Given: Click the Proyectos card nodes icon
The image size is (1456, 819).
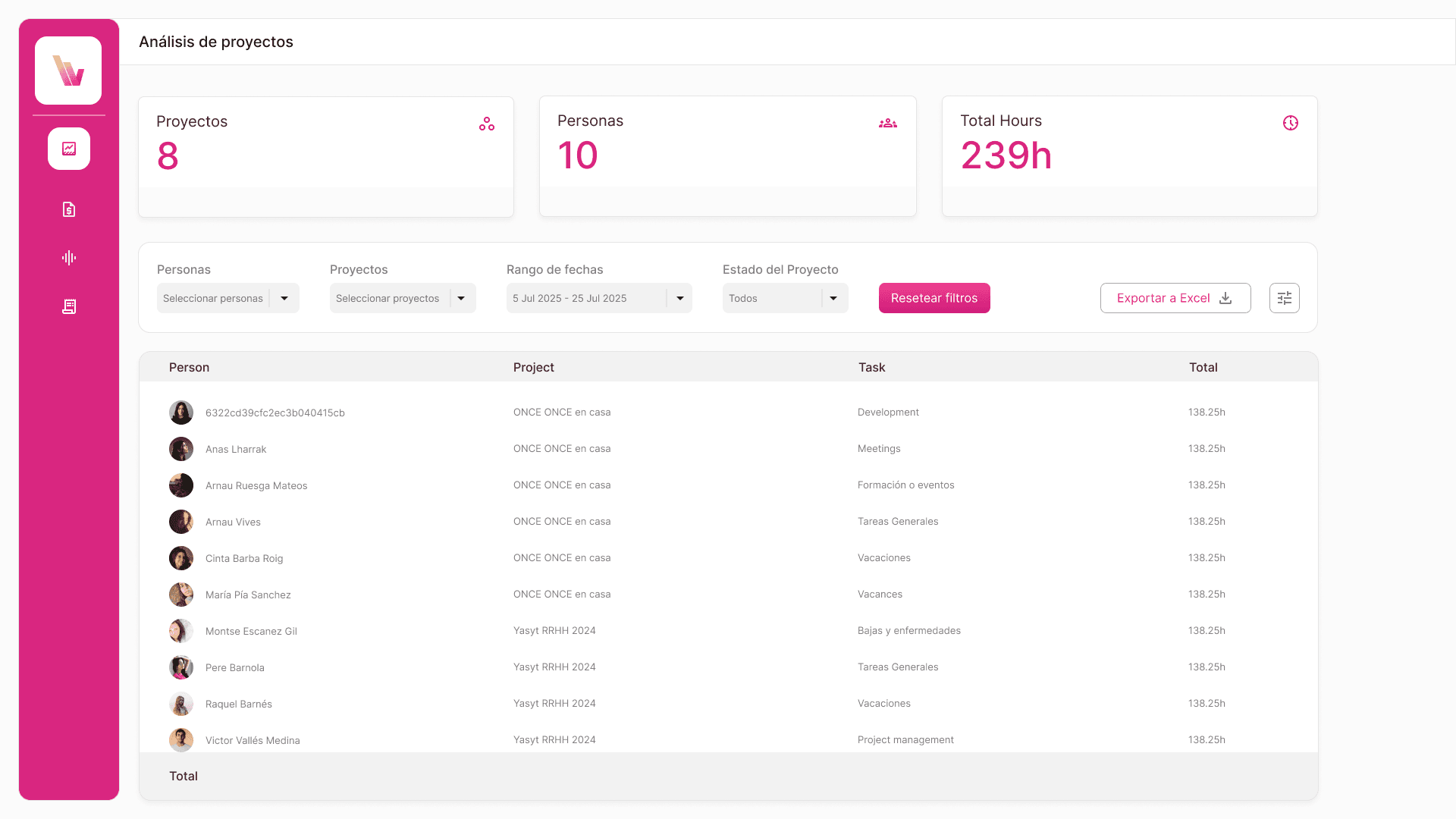Looking at the screenshot, I should tap(486, 124).
